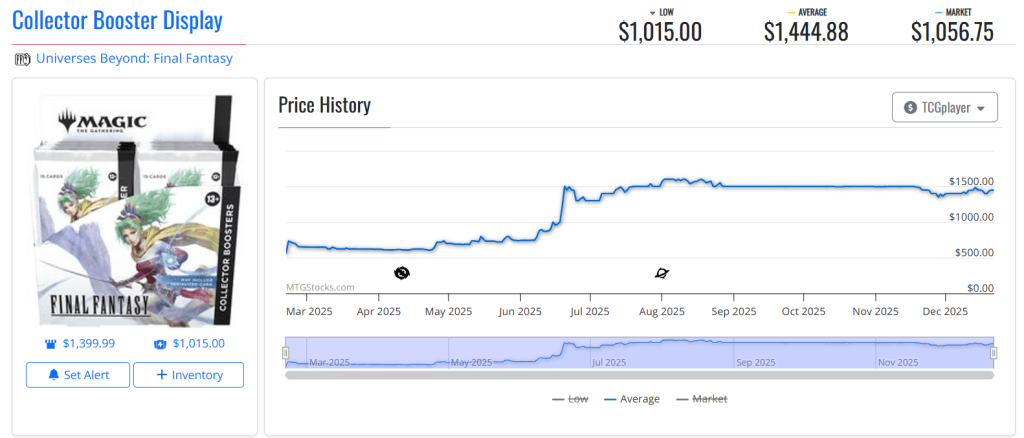This screenshot has width=1024, height=438.
Task: Open the TCGplayer price source dropdown
Action: point(944,108)
